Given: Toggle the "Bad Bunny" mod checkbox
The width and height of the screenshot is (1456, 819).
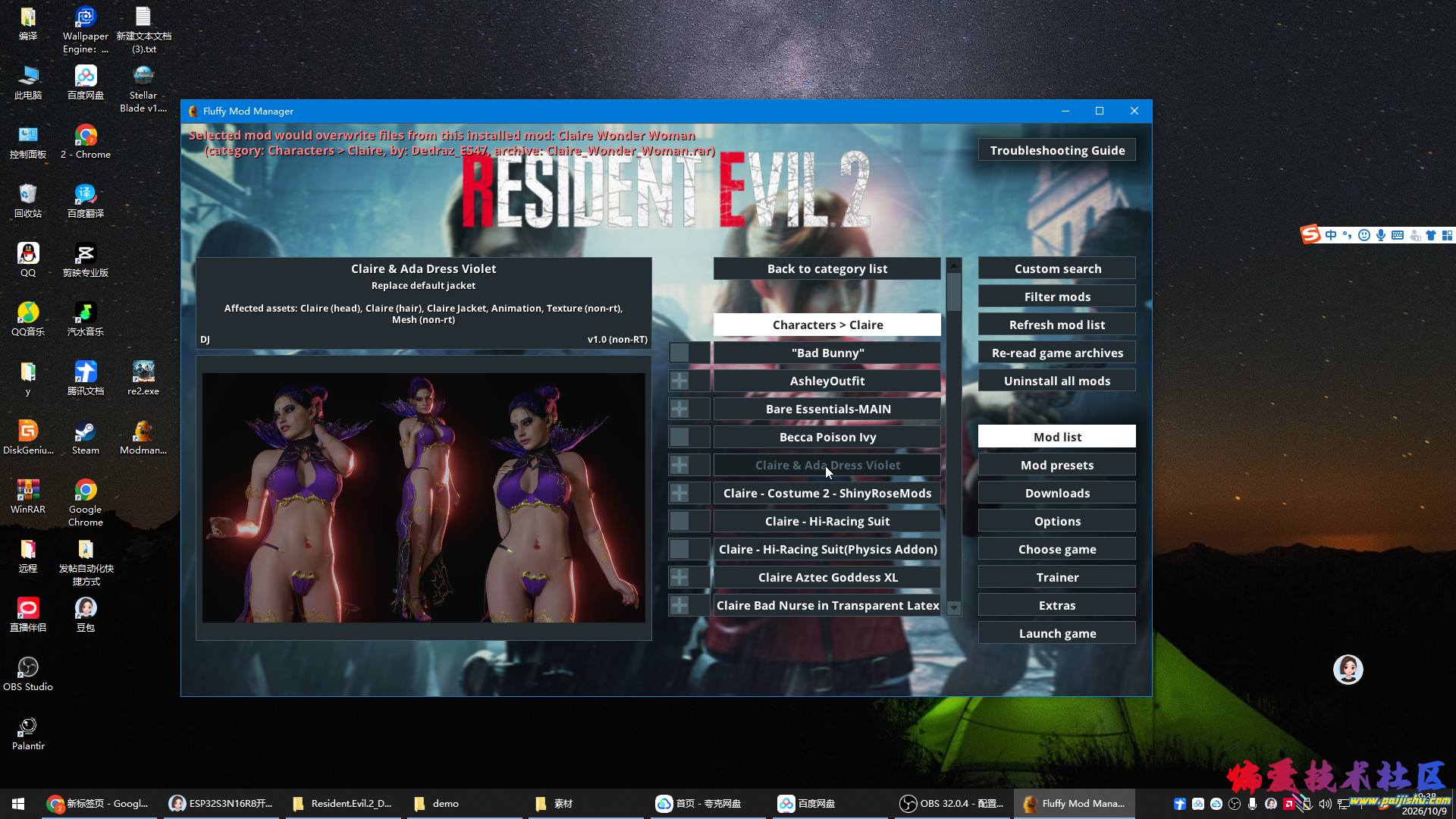Looking at the screenshot, I should (679, 353).
